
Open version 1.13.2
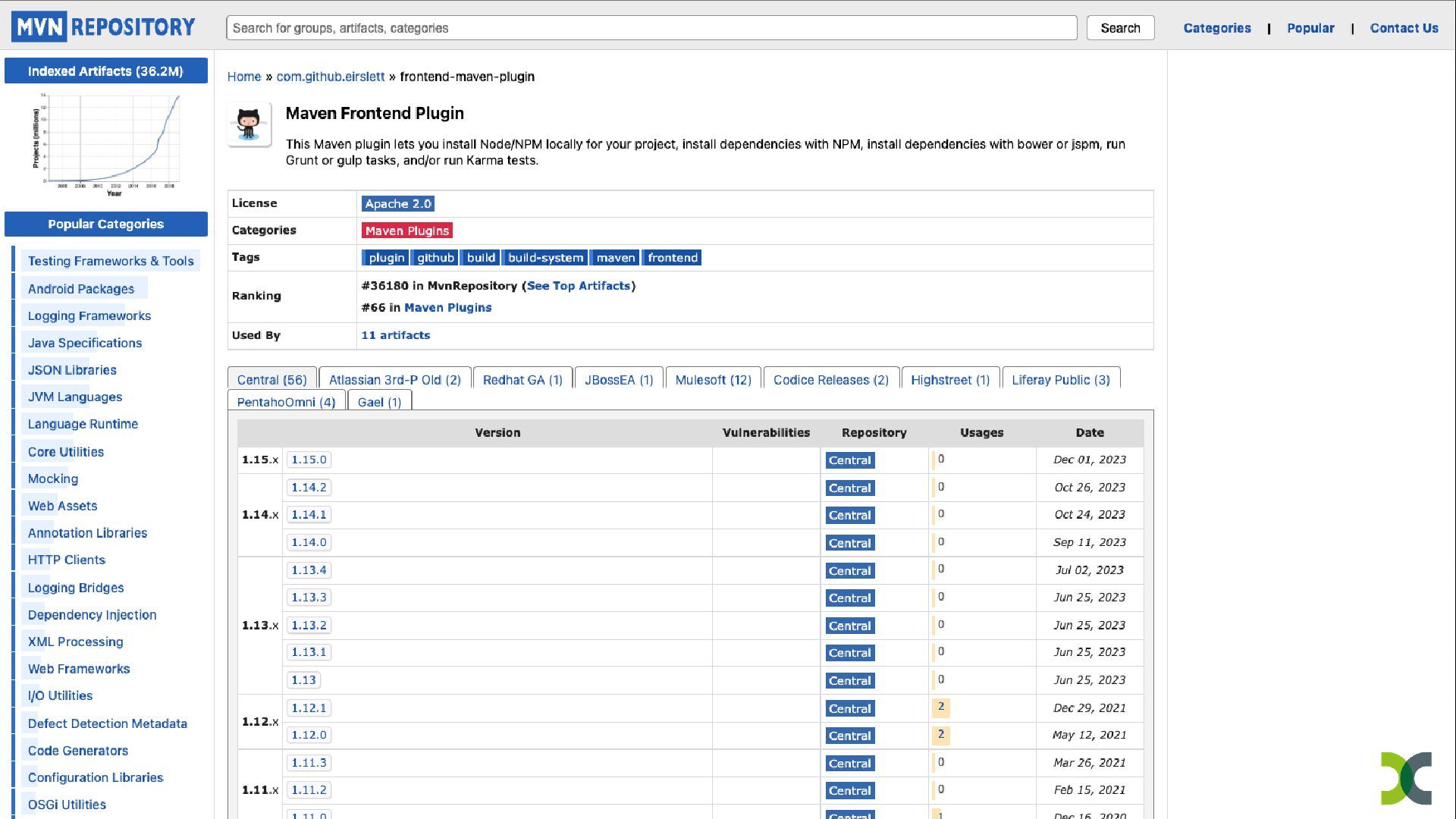coord(309,626)
